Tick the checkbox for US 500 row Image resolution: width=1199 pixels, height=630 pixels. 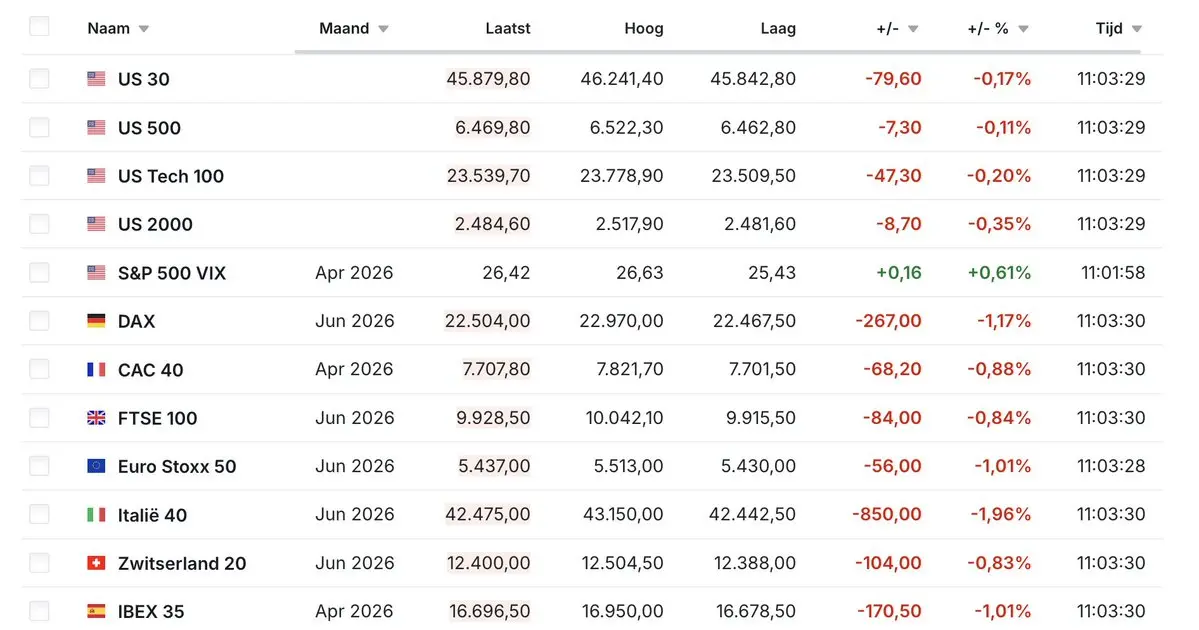pos(39,127)
